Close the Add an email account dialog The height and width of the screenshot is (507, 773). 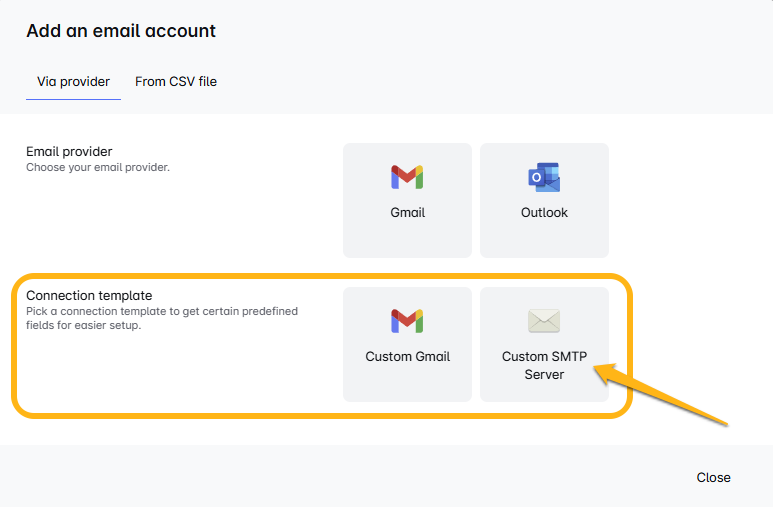click(713, 477)
